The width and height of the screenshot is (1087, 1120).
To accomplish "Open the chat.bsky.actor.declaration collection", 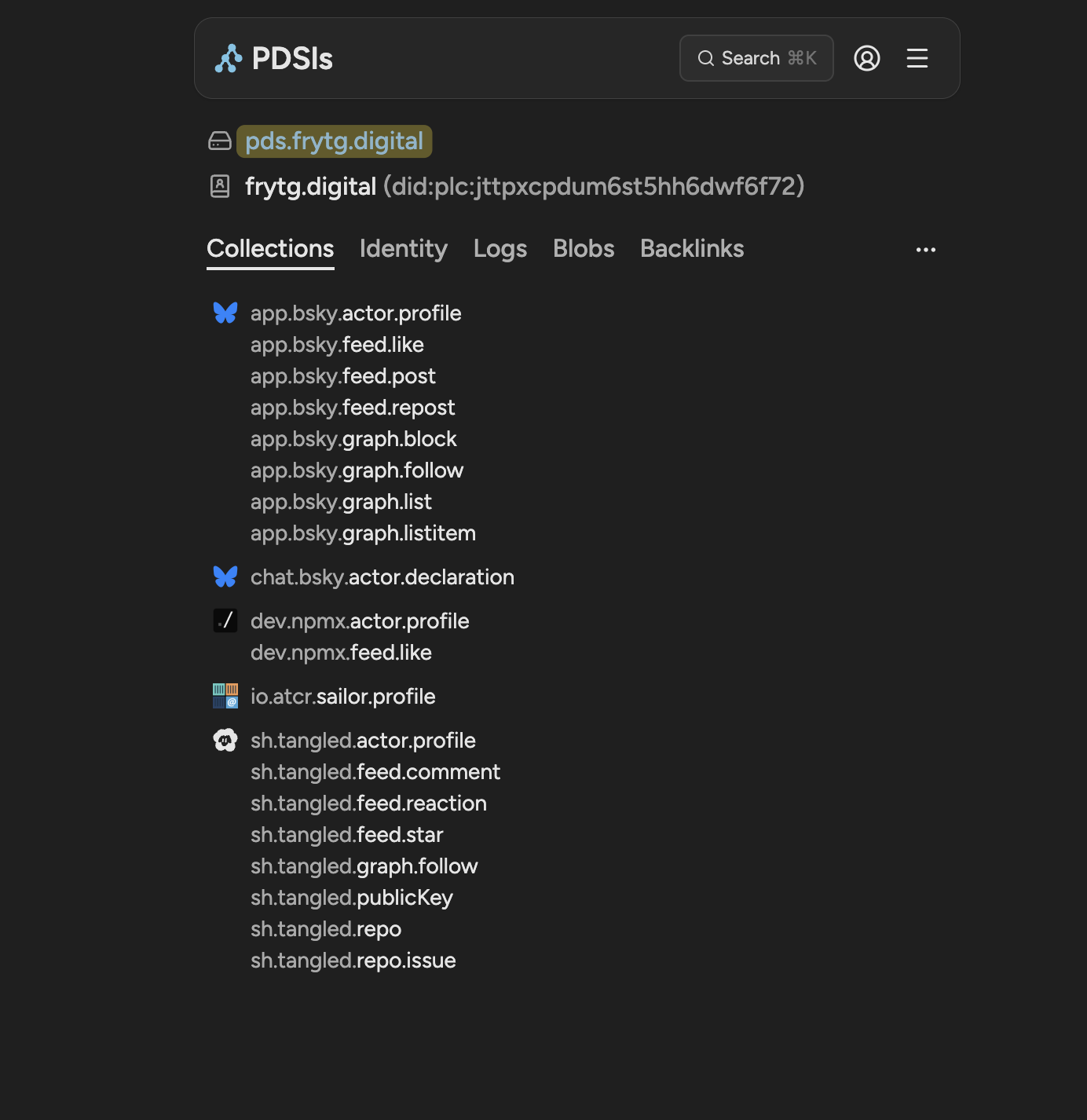I will [382, 577].
